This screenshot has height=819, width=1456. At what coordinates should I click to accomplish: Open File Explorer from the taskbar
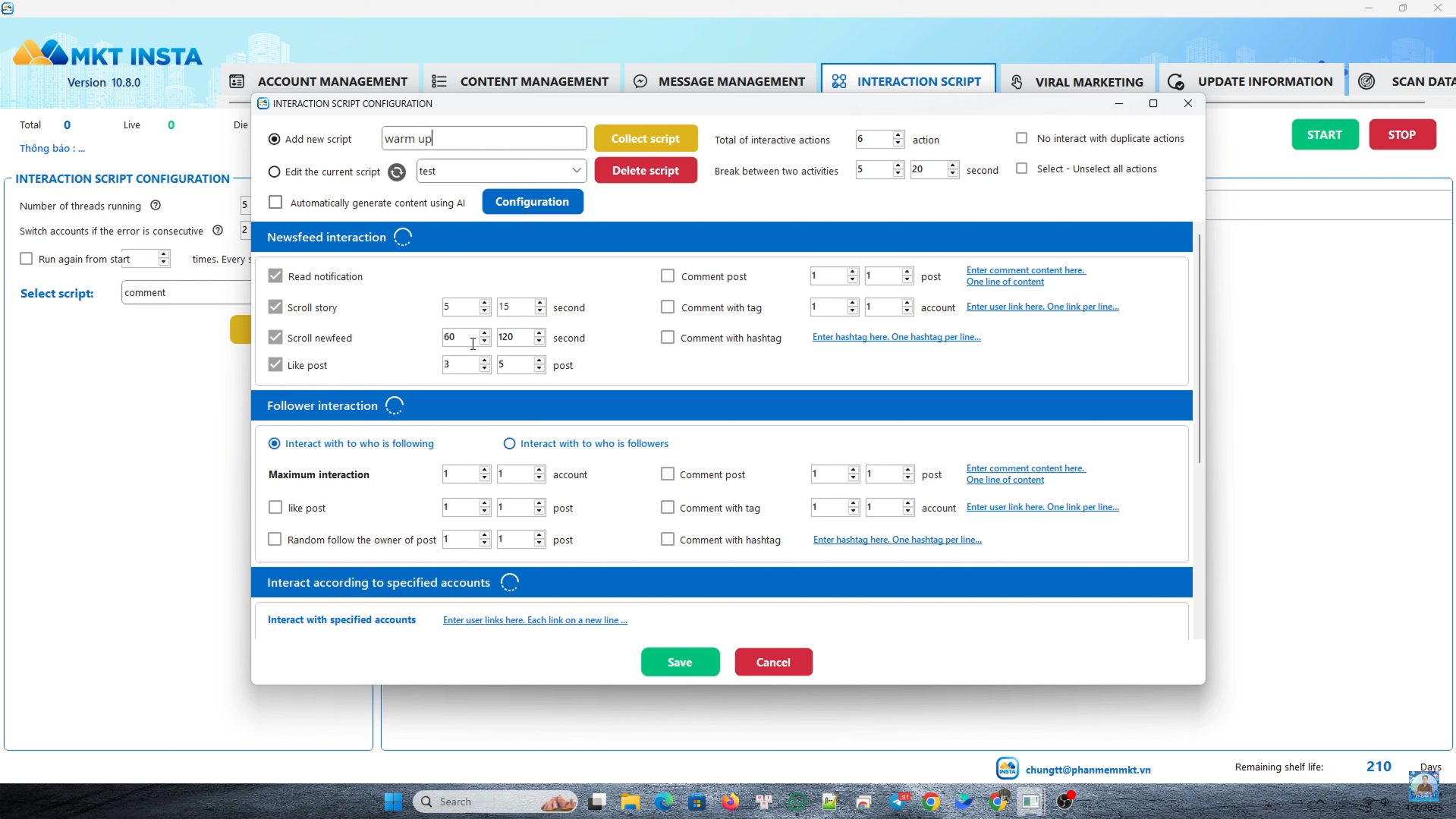(x=631, y=802)
